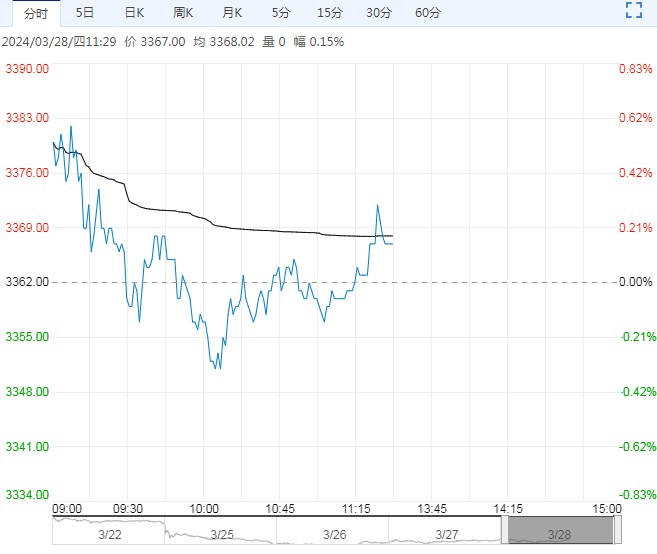This screenshot has height=554, width=657.
Task: Switch to 月K monthly candlestick view
Action: click(x=232, y=13)
